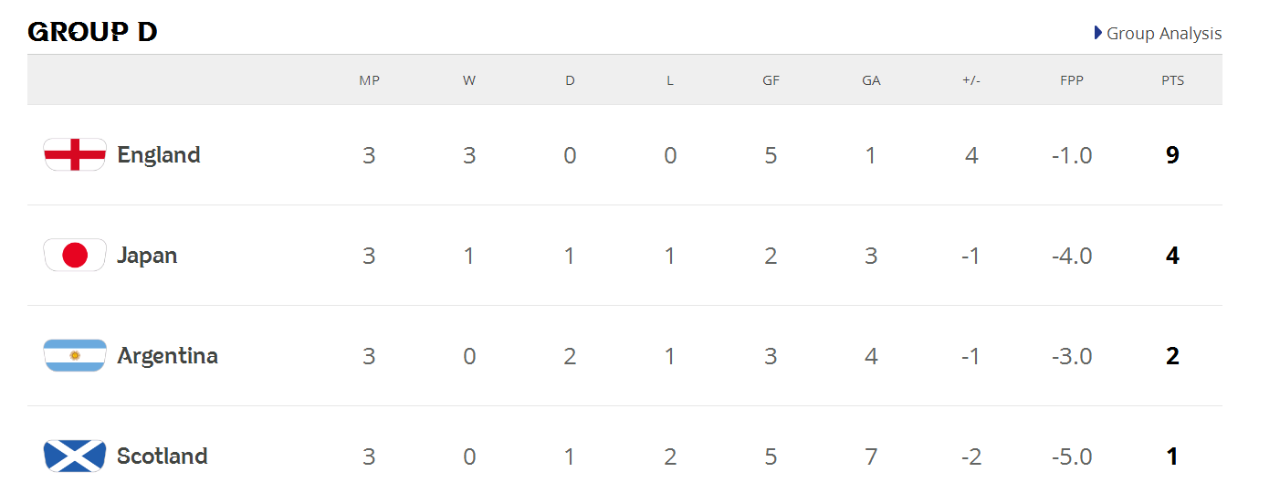The image size is (1280, 487).
Task: Select the Japan team name
Action: [x=147, y=255]
